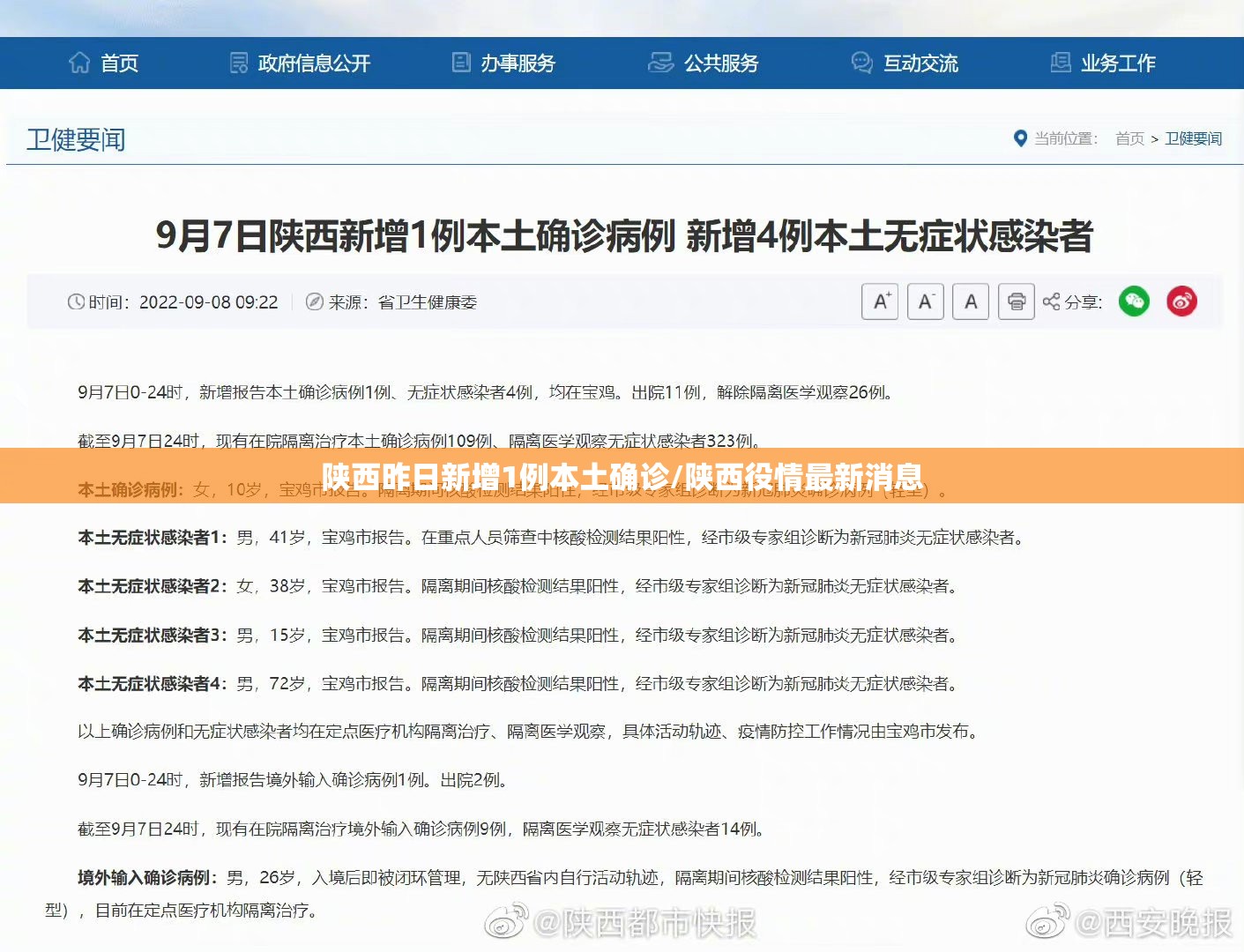Increase font size with A+ button
This screenshot has height=952, width=1244.
(880, 301)
